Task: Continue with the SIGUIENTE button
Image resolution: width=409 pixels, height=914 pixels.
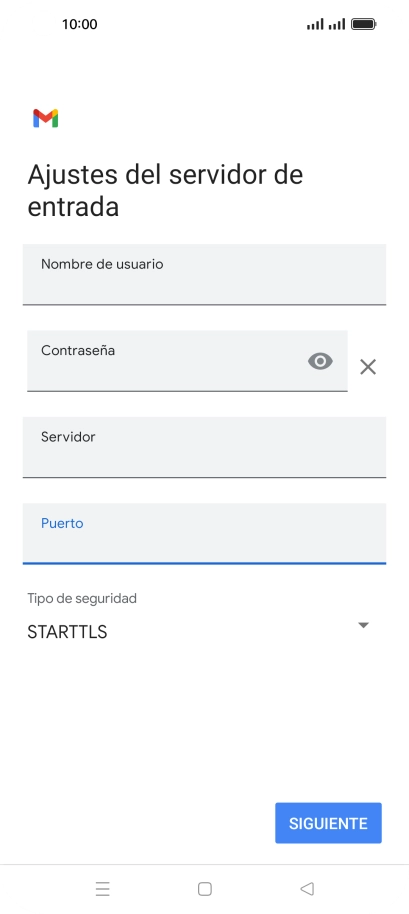Action: (329, 823)
